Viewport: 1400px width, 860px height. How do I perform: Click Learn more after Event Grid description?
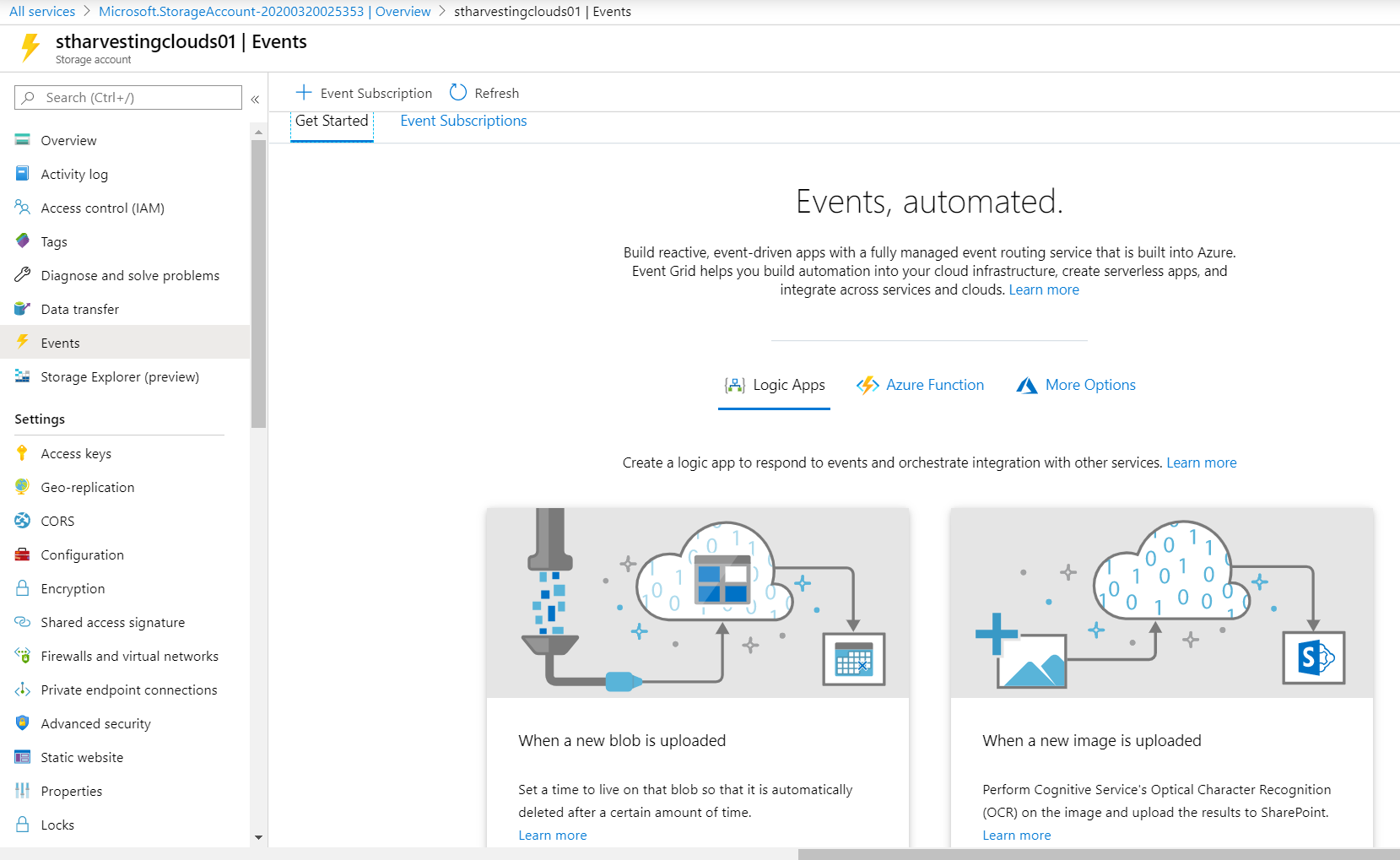tap(1044, 289)
